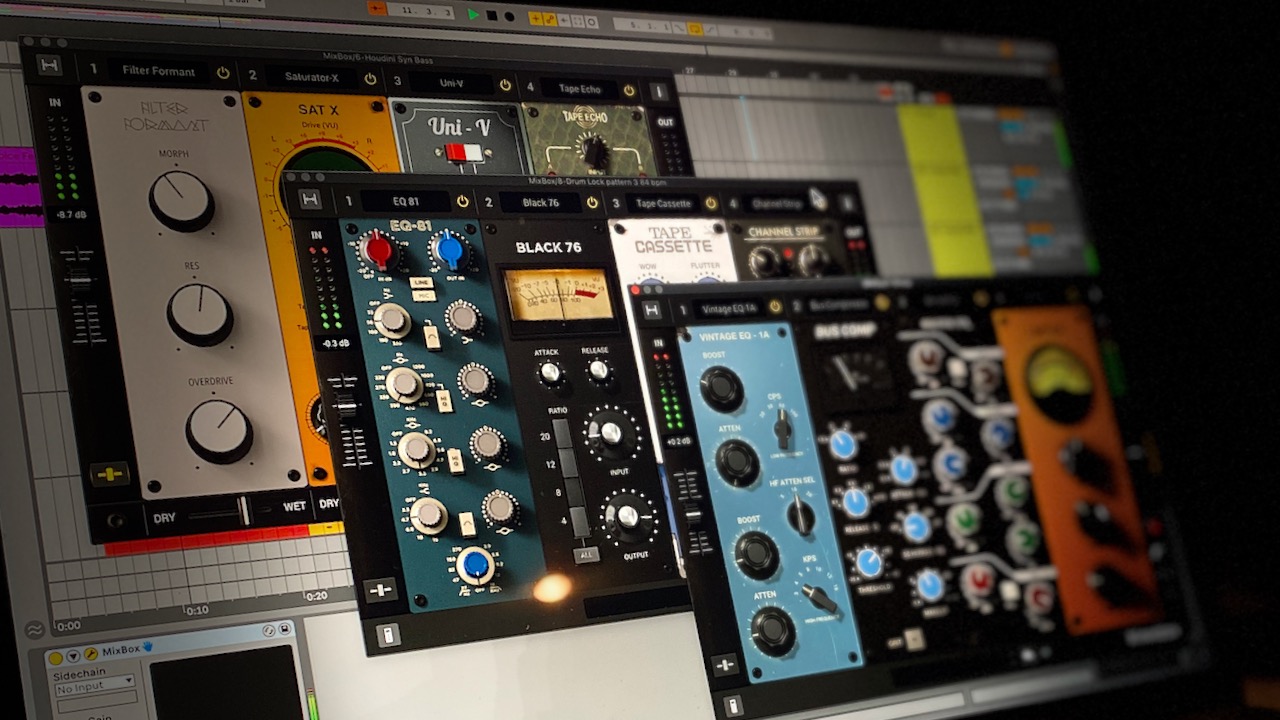Toggle the Uni-V slot power button
Image resolution: width=1280 pixels, height=720 pixels.
point(505,85)
